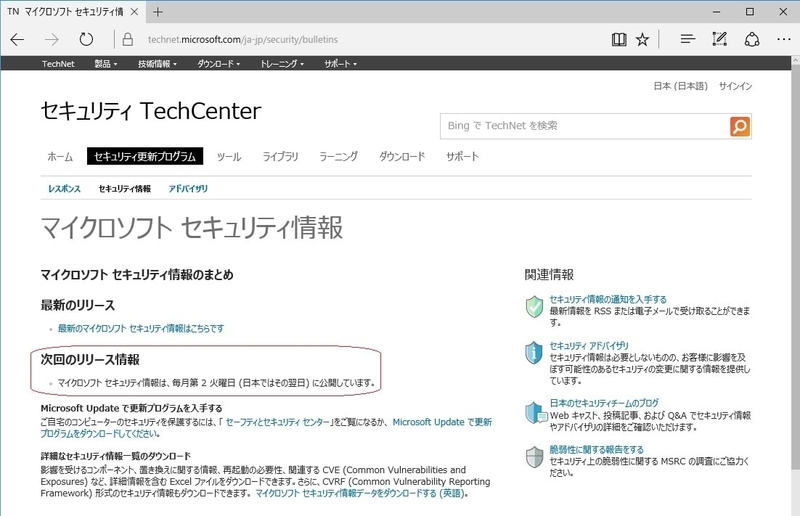Open the Share icon in toolbar
Screen dimensions: 800x516
click(x=752, y=39)
